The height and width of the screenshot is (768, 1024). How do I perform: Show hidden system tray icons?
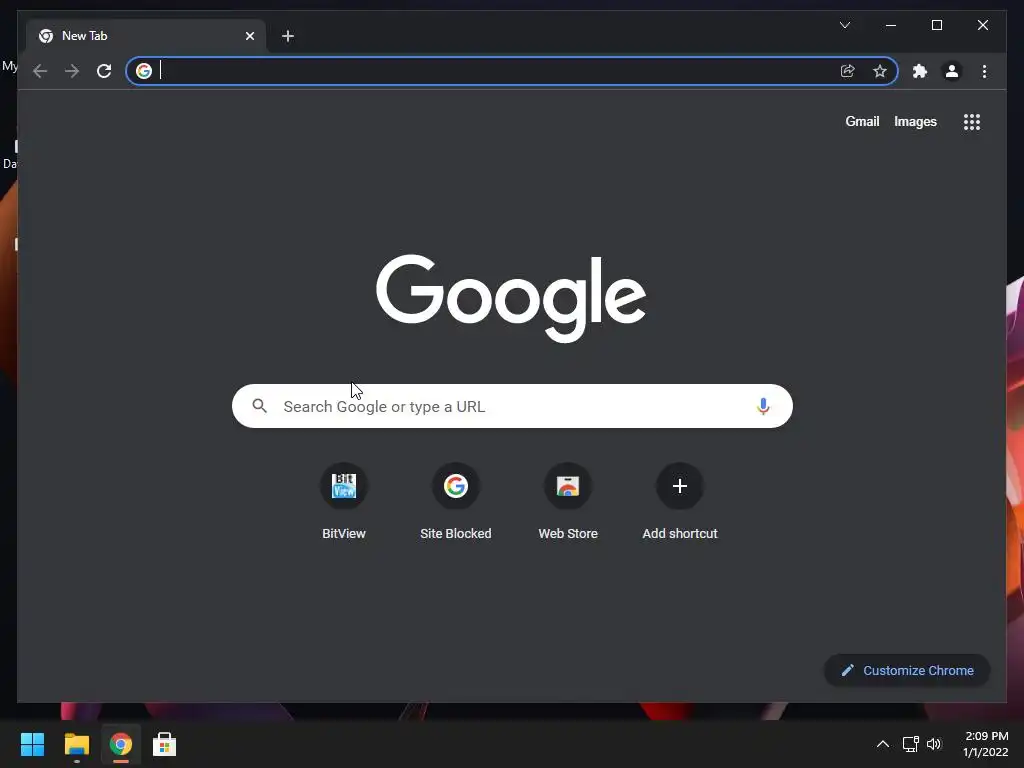(882, 744)
